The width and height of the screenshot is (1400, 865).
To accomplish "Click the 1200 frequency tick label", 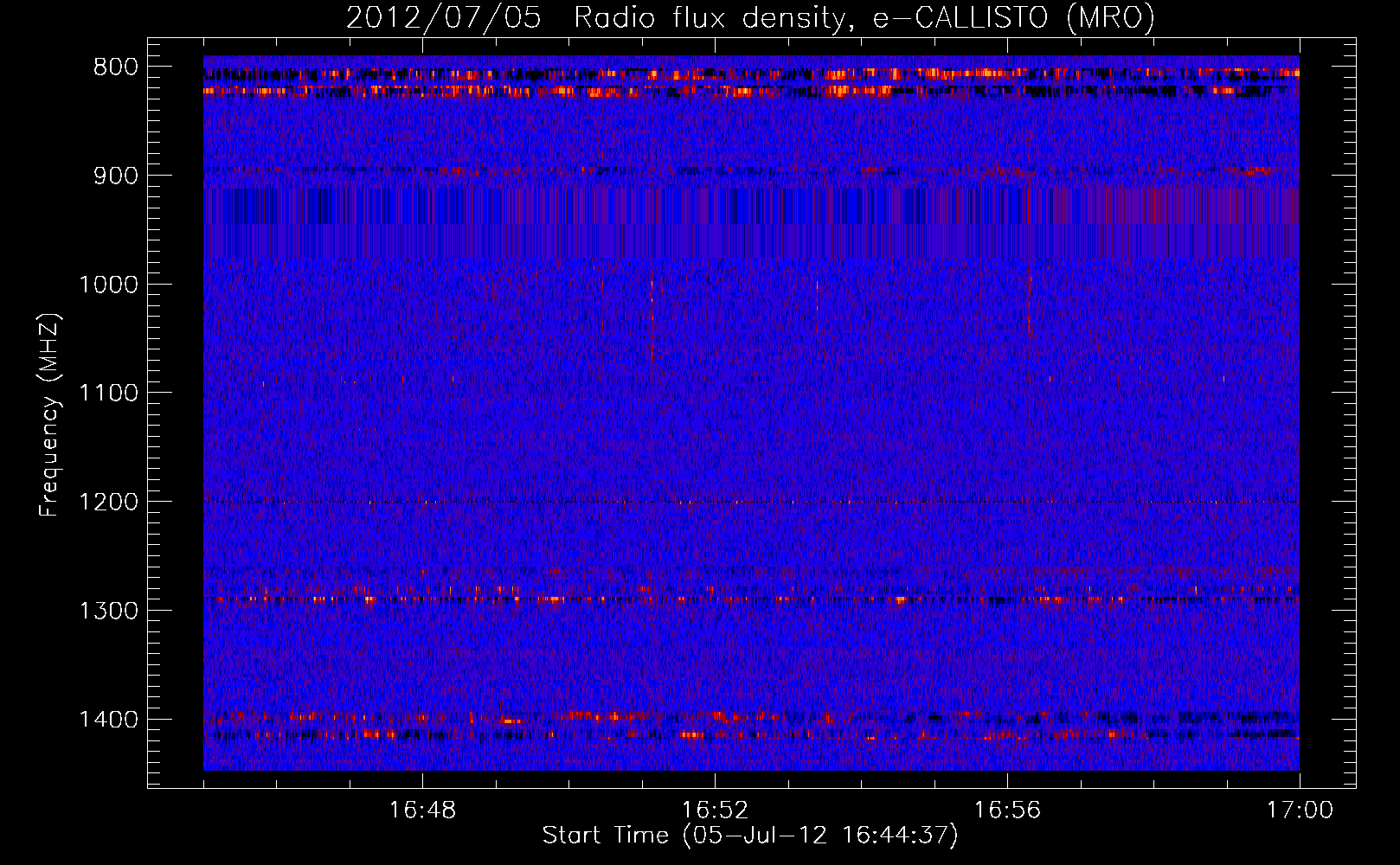I will [x=108, y=502].
